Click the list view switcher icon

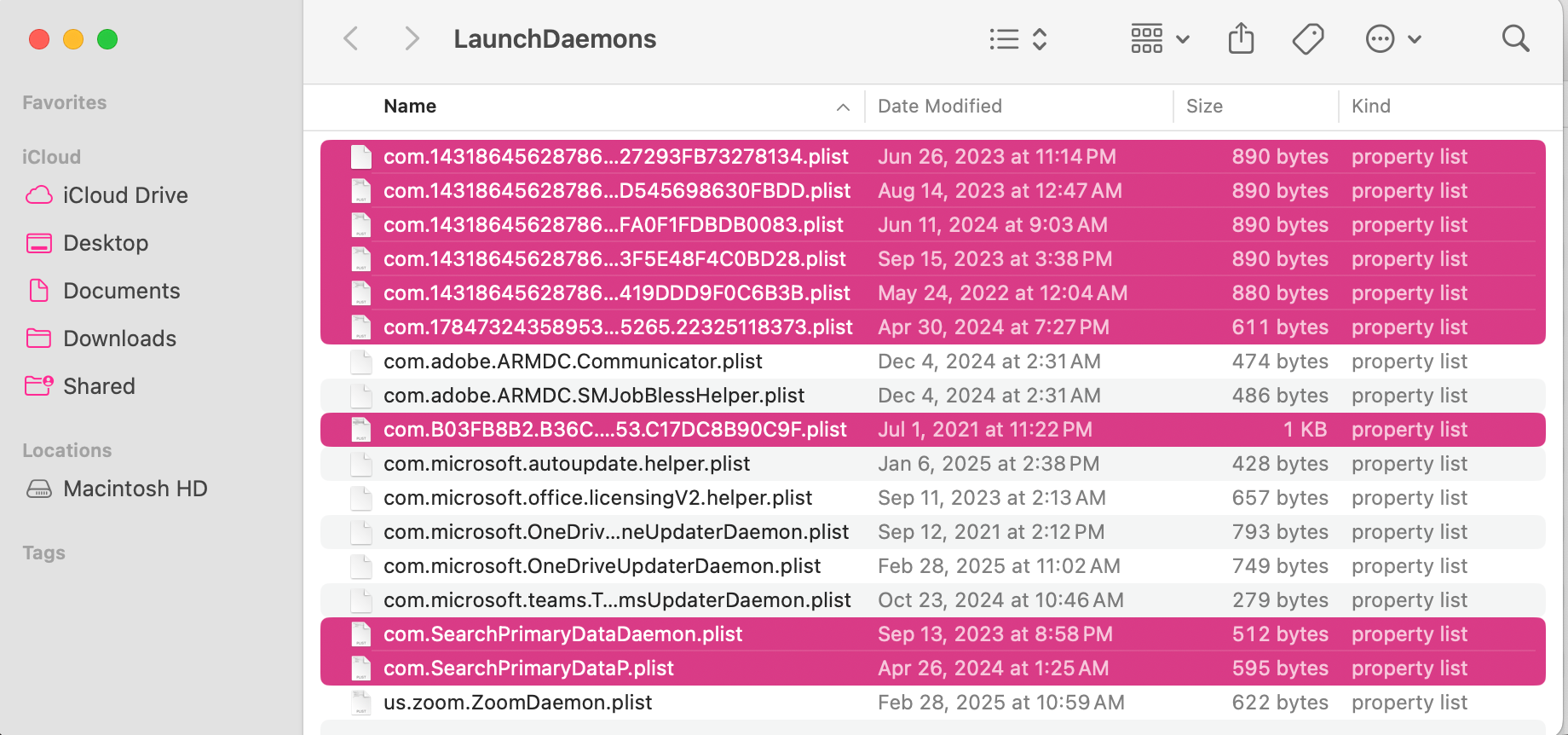[1017, 38]
